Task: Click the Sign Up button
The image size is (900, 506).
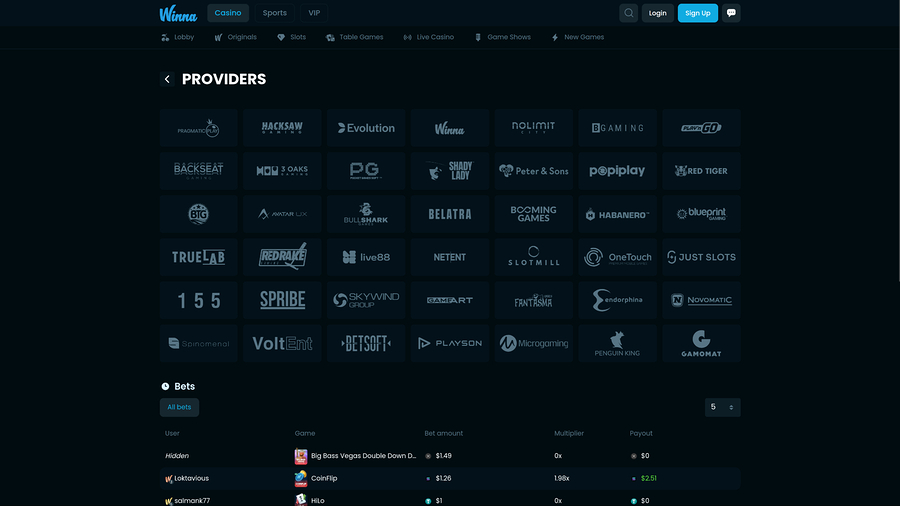Action: [x=697, y=13]
